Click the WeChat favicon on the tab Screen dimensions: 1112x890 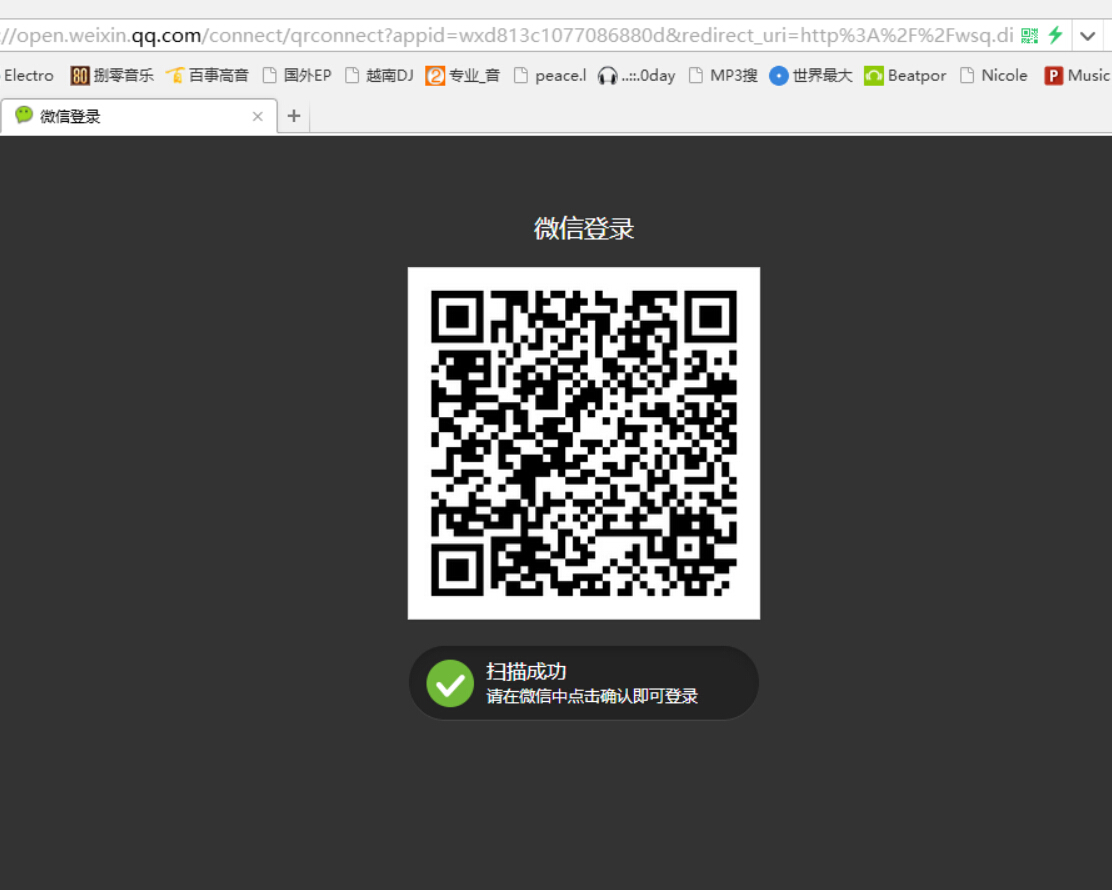24,115
